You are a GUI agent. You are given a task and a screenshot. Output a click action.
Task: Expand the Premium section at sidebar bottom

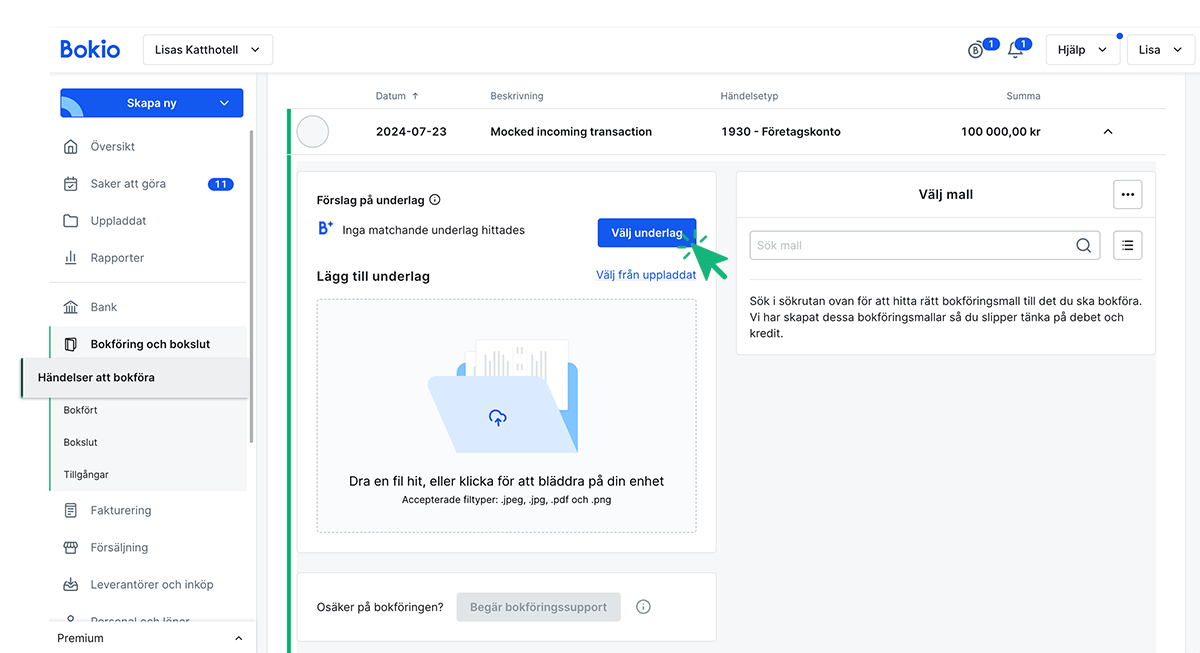(238, 638)
